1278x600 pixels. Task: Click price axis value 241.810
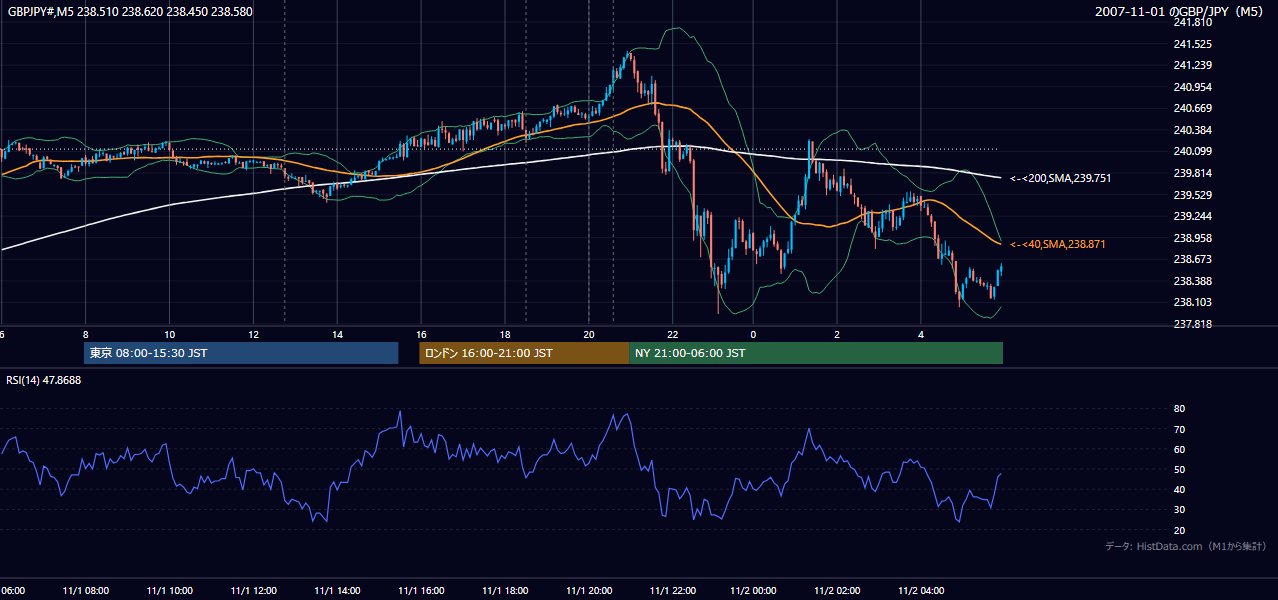click(1192, 22)
